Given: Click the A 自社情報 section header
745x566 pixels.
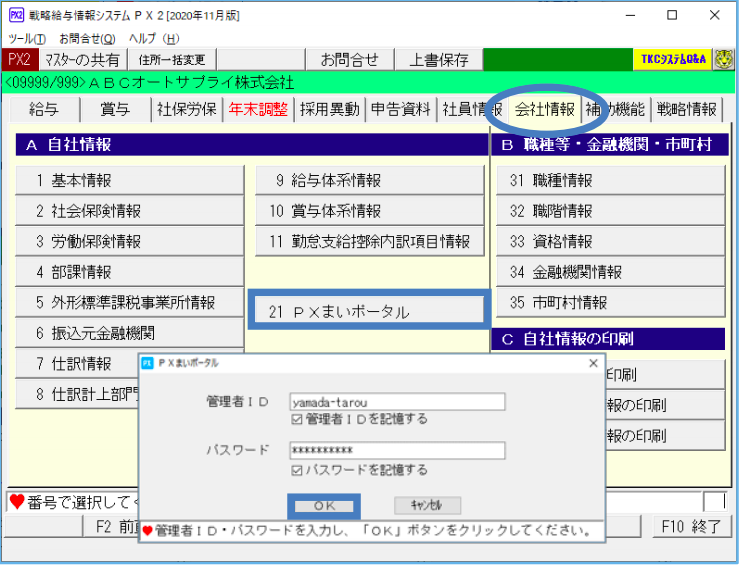Looking at the screenshot, I should 252,145.
